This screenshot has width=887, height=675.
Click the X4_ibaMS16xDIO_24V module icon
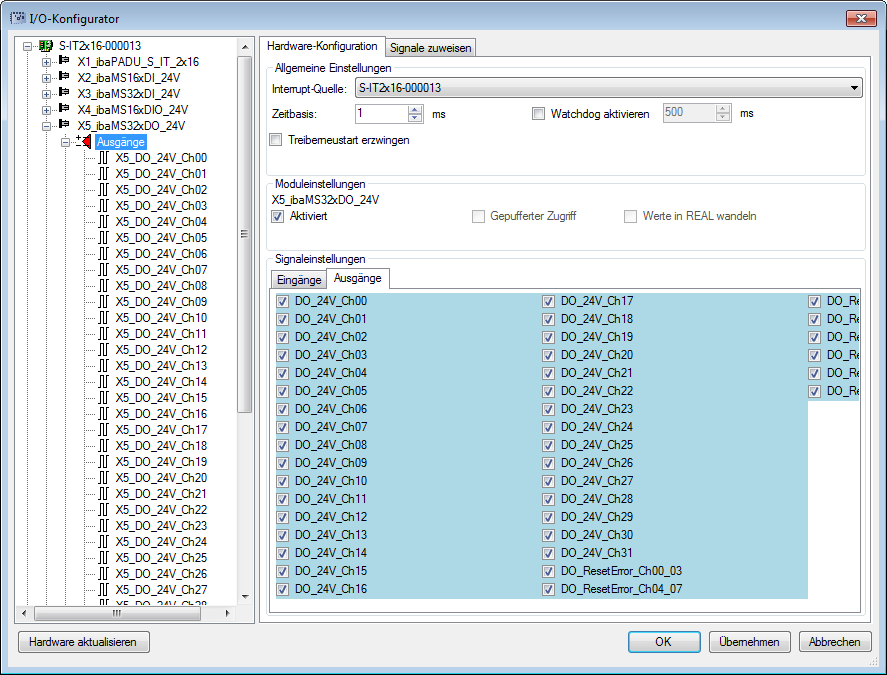65,110
